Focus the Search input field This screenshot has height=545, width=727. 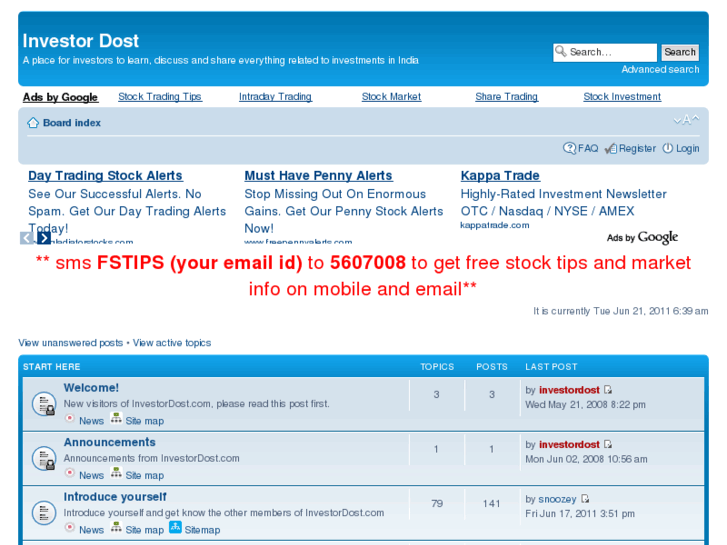pos(605,52)
